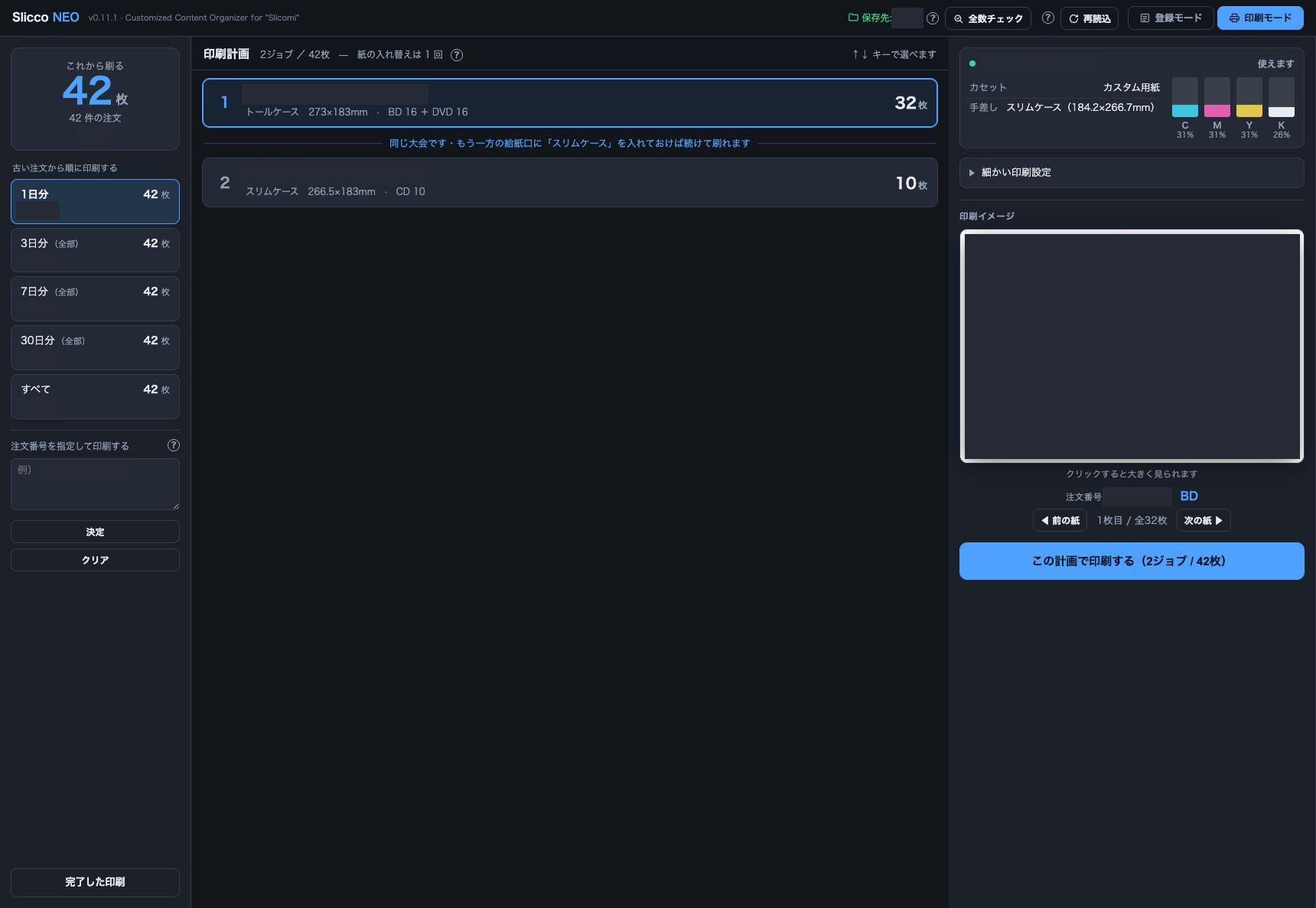Screen dimensions: 1316x908
Task: Select the 1日分 order range
Action: tap(95, 201)
